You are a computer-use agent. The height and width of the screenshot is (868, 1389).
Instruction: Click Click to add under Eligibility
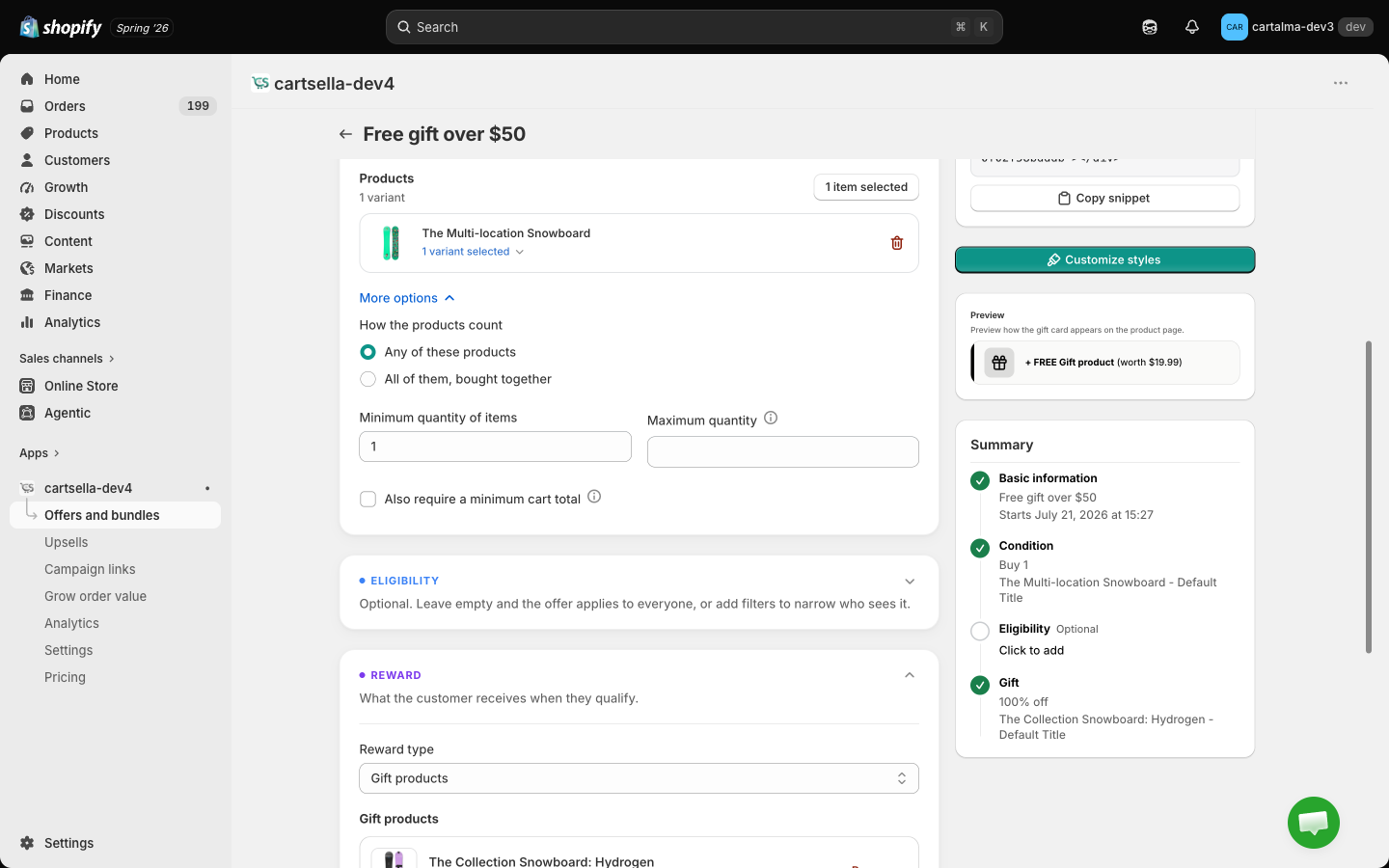click(1031, 650)
